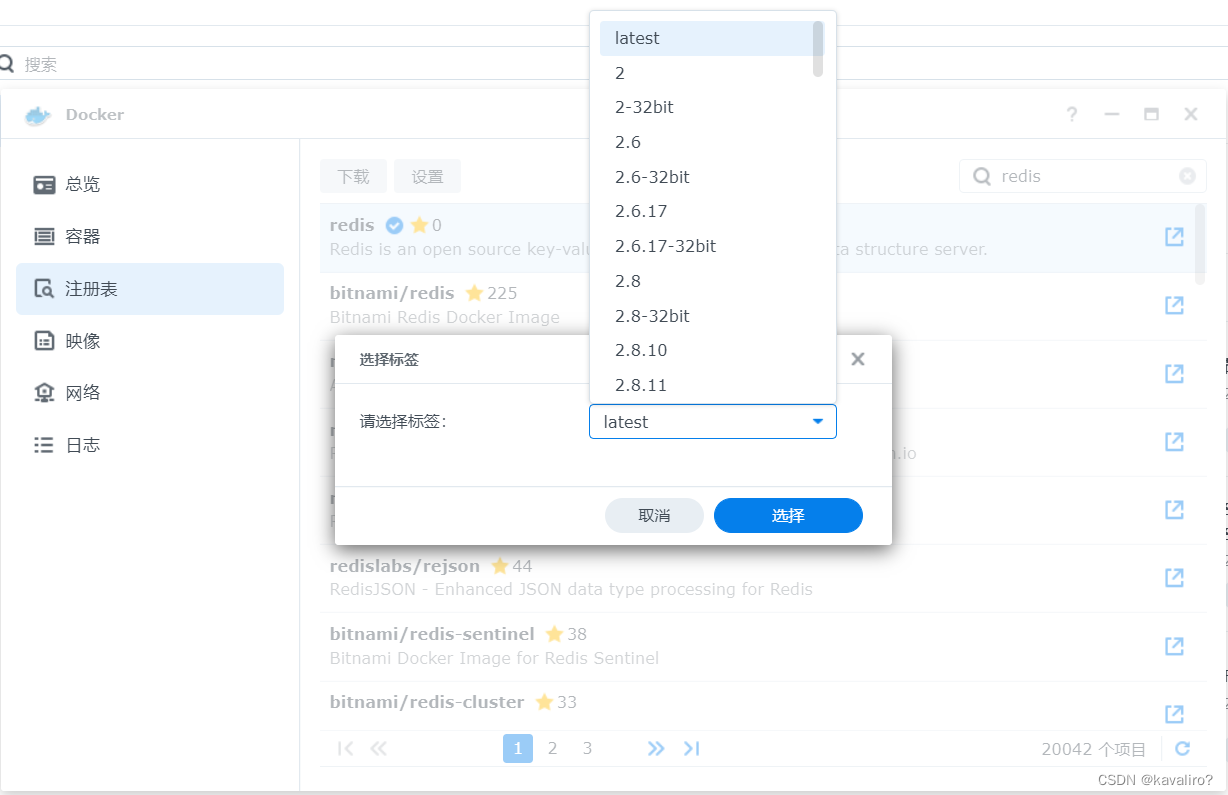Go to results page 1

pyautogui.click(x=518, y=748)
